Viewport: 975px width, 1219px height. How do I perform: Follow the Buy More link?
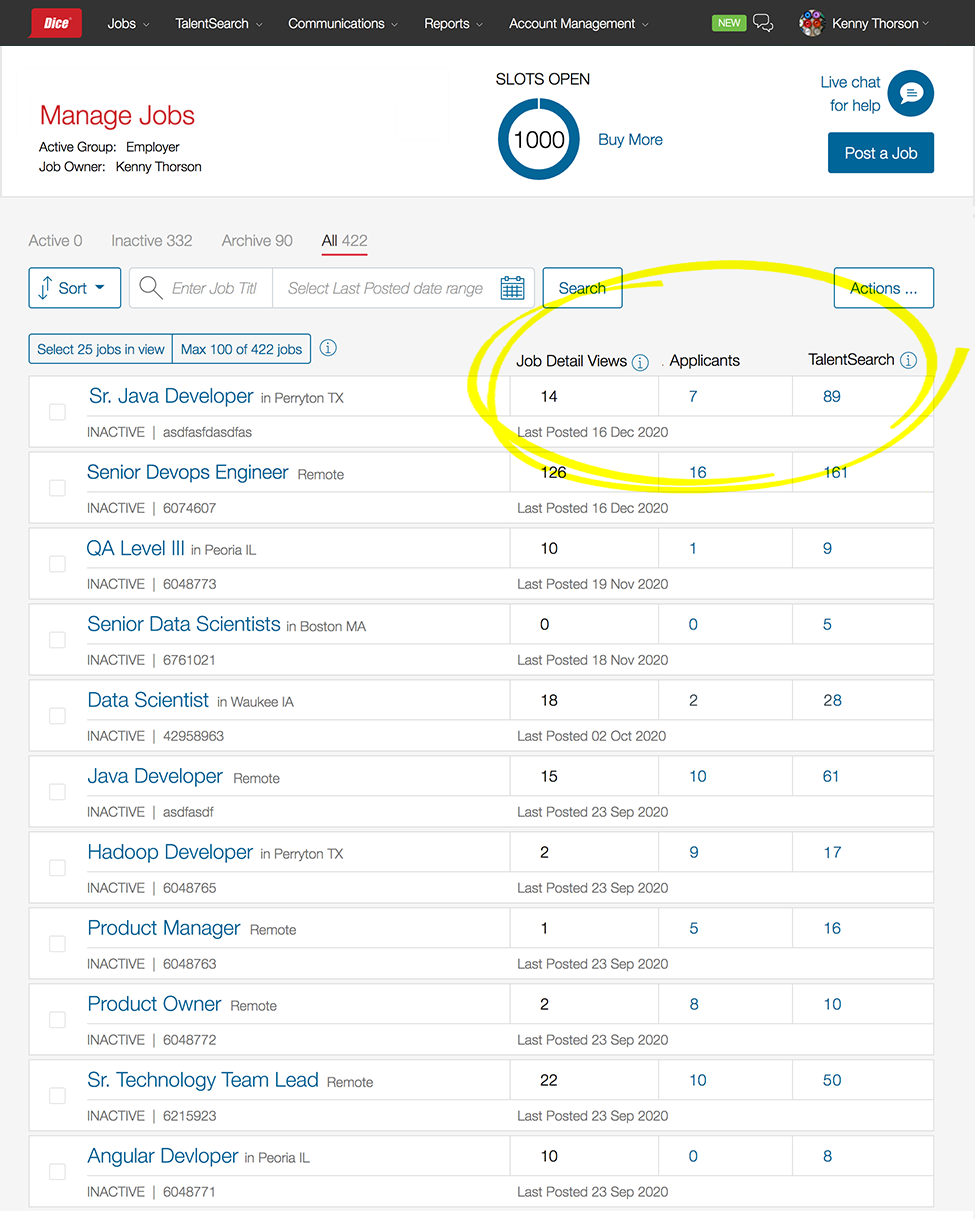630,140
